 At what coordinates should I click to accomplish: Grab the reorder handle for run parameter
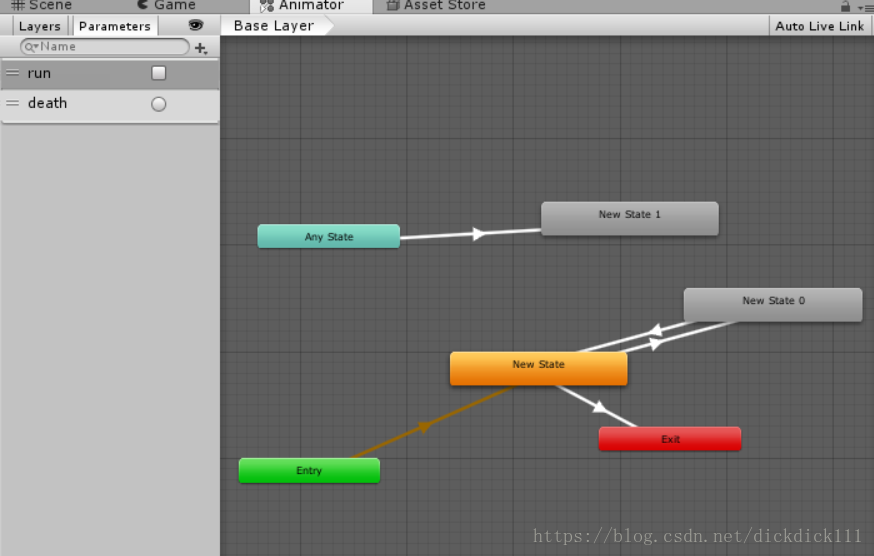click(12, 72)
